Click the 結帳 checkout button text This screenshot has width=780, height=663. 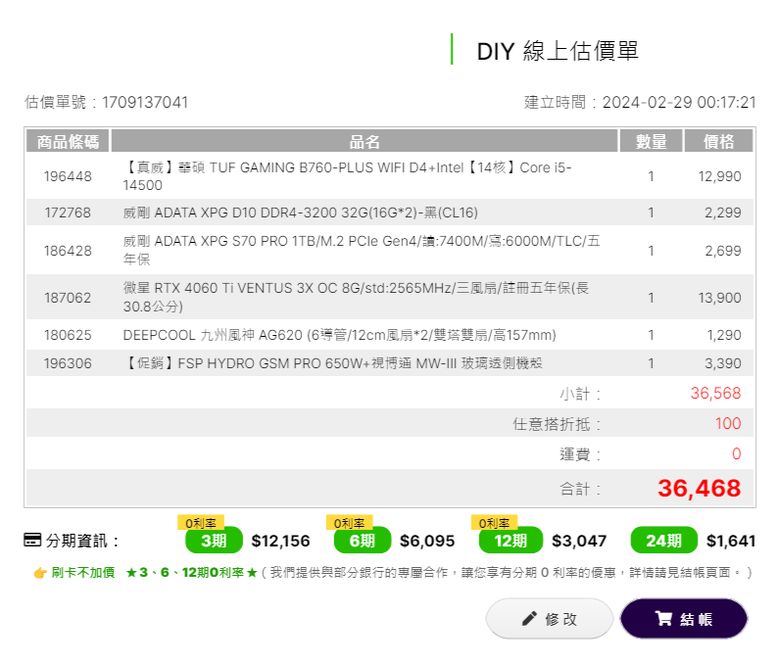pyautogui.click(x=696, y=619)
